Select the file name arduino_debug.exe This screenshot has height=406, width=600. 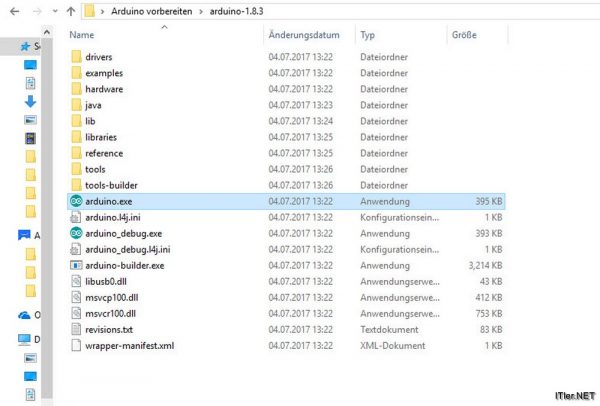click(x=124, y=233)
